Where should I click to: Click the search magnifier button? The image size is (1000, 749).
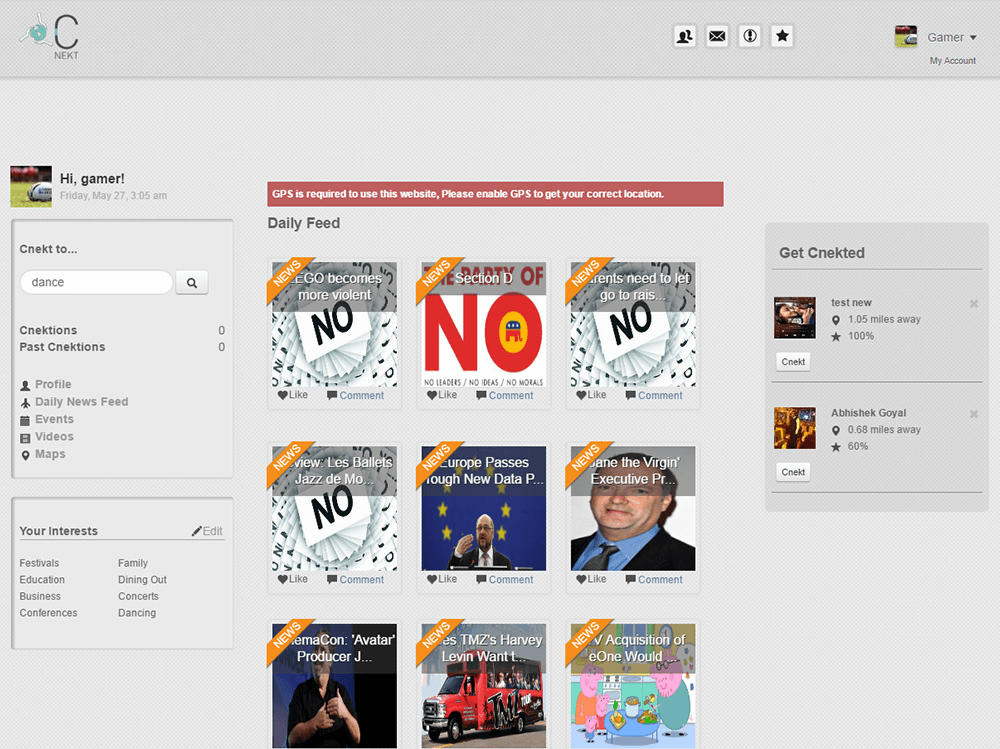[191, 283]
